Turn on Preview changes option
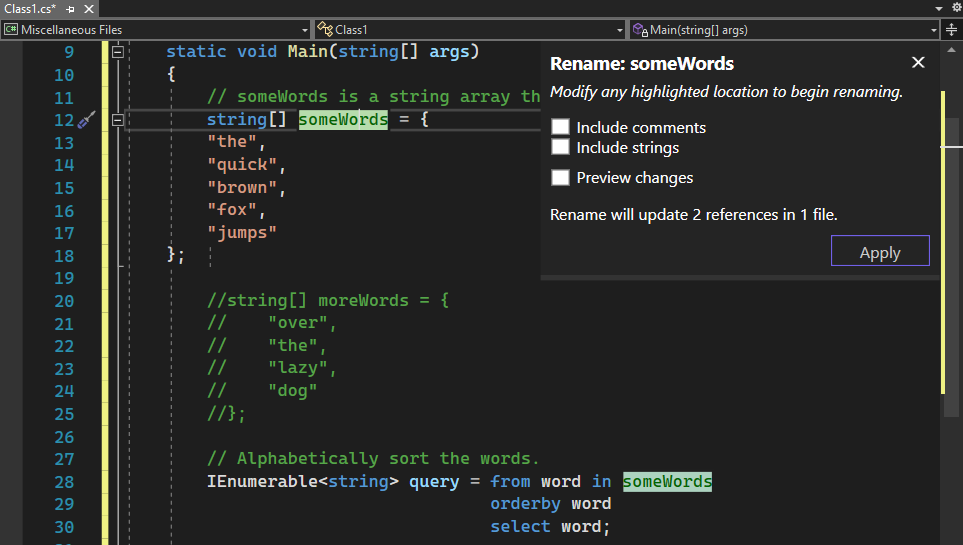The image size is (963, 545). click(561, 178)
